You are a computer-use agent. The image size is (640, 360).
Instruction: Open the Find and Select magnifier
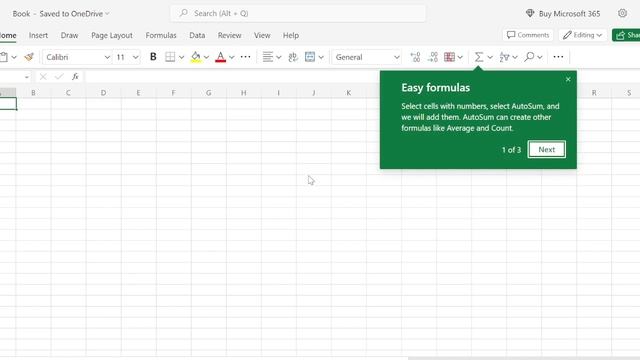click(529, 57)
